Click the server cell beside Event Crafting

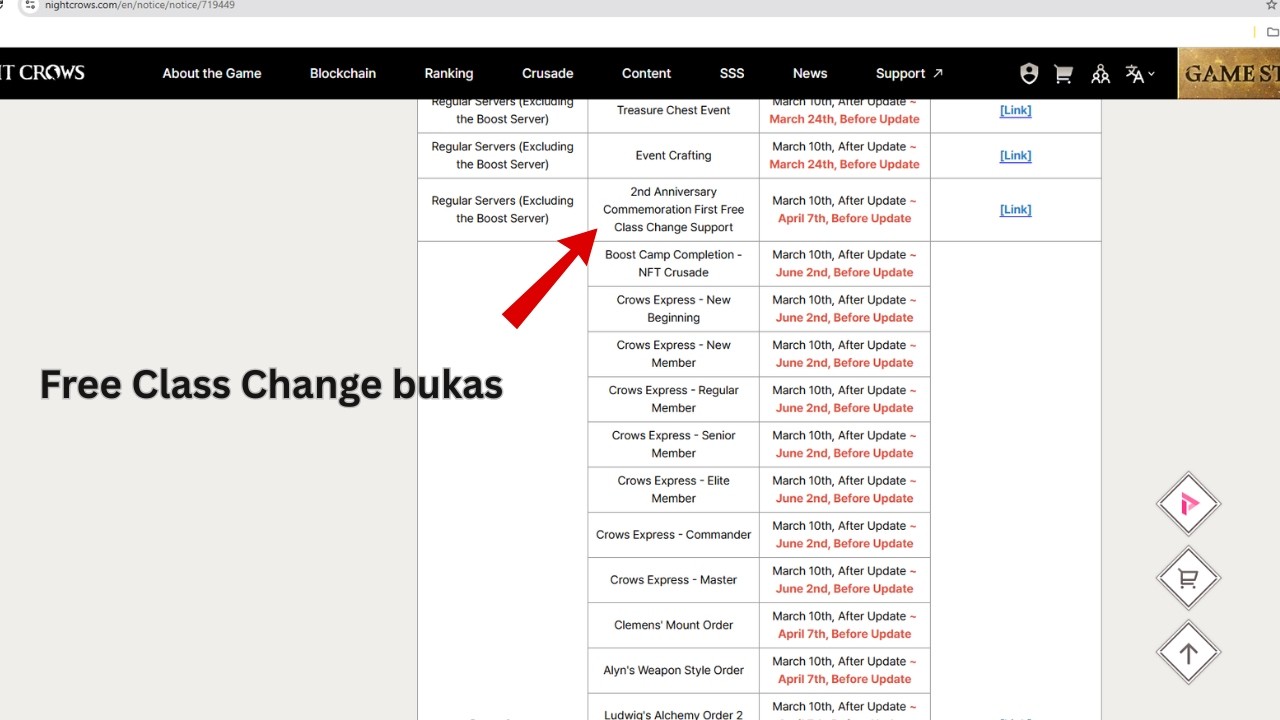coord(503,155)
